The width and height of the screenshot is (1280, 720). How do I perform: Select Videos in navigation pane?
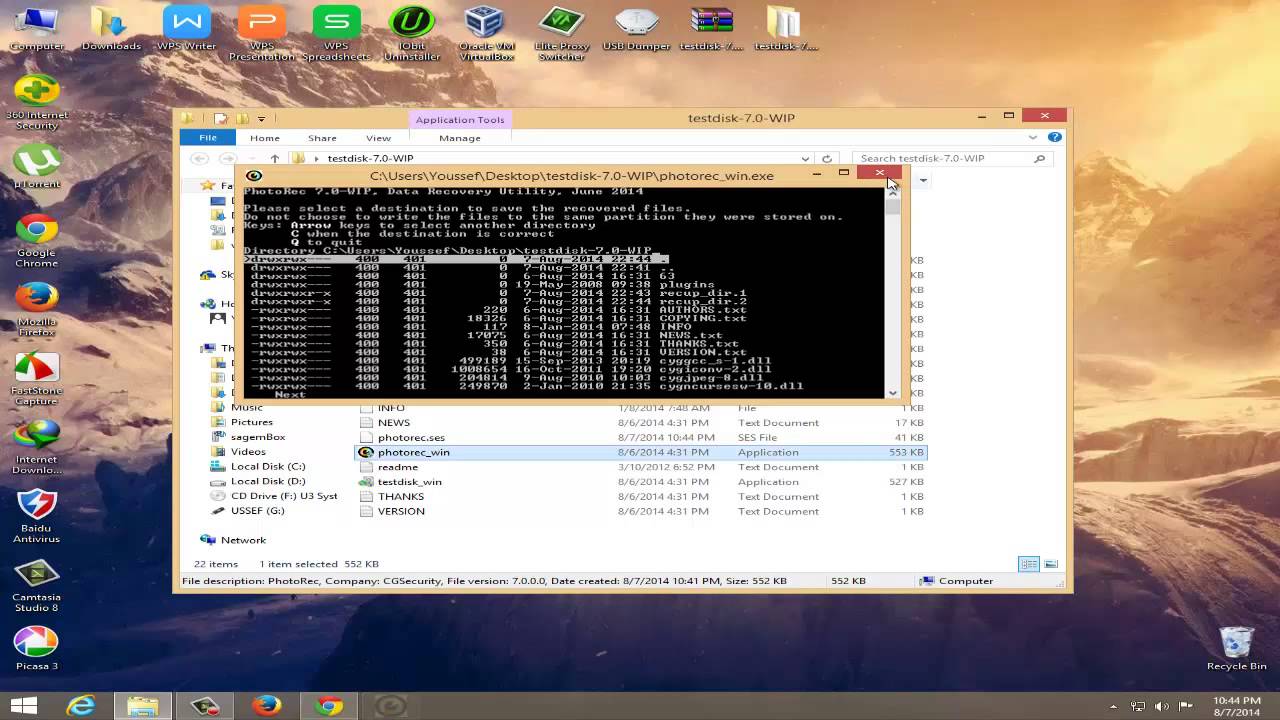pos(248,452)
